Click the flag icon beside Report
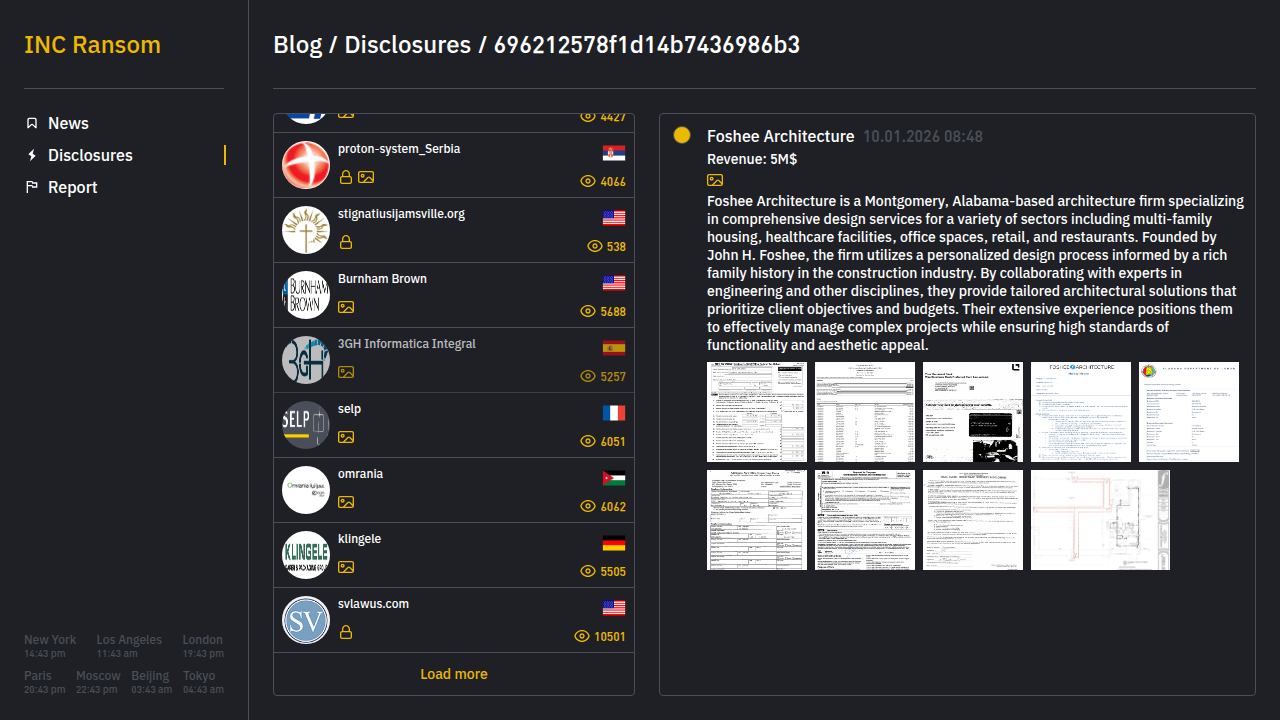Image resolution: width=1280 pixels, height=720 pixels. (x=32, y=187)
